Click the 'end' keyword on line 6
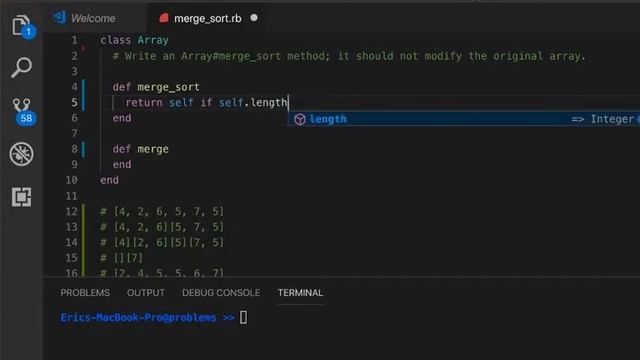Viewport: 640px width, 360px height. (122, 118)
